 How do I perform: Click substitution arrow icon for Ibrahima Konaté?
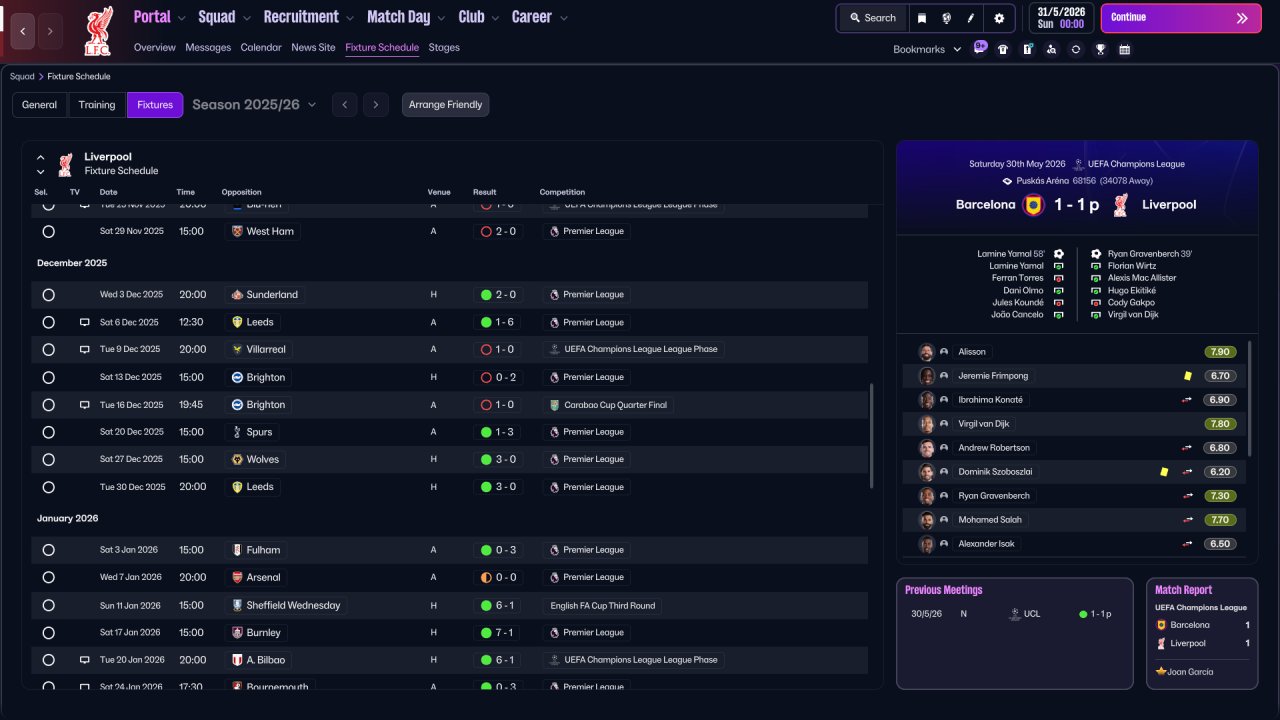tap(1187, 400)
